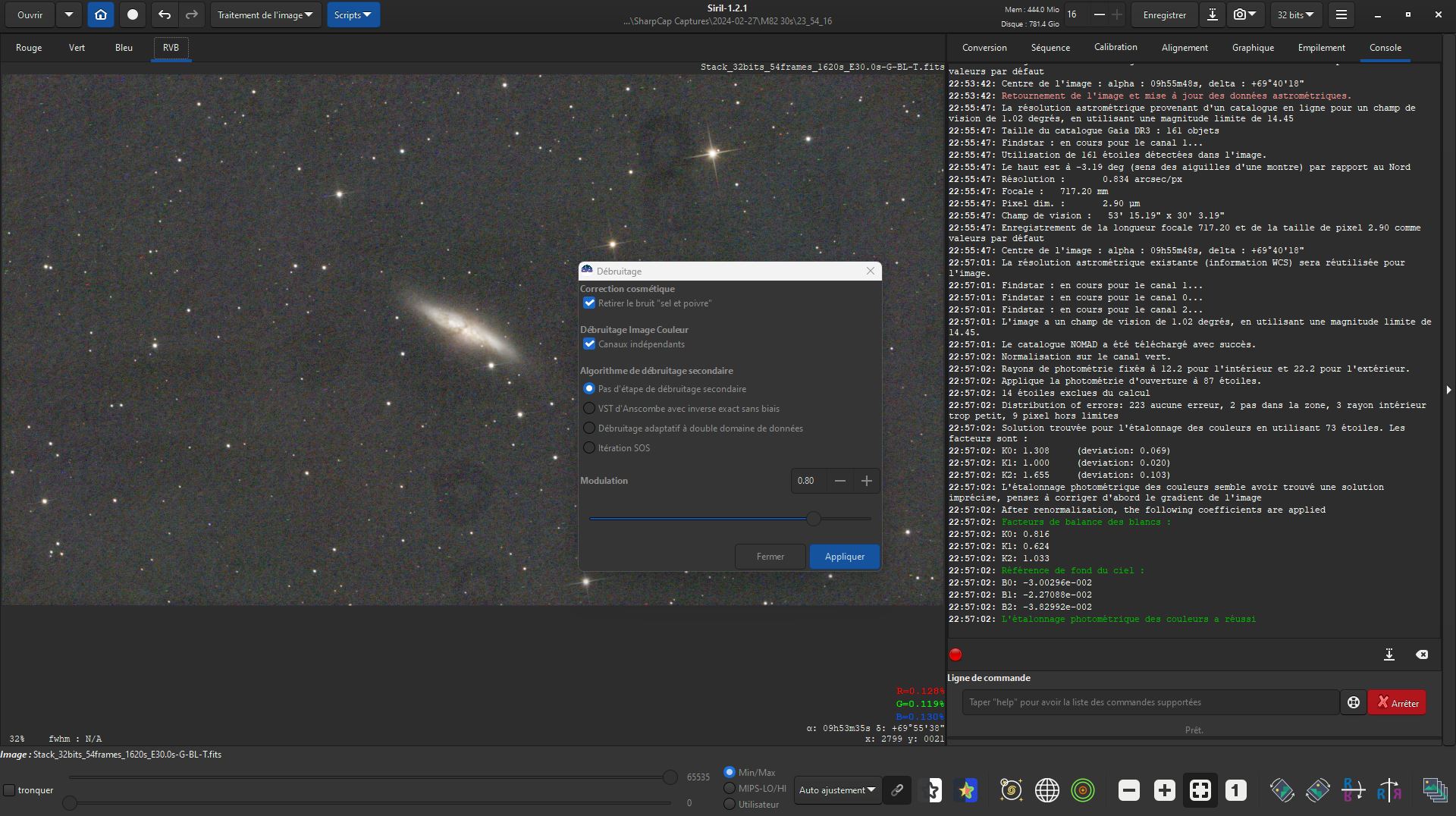
Task: Clear the console log with the erase icon
Action: [x=1422, y=654]
